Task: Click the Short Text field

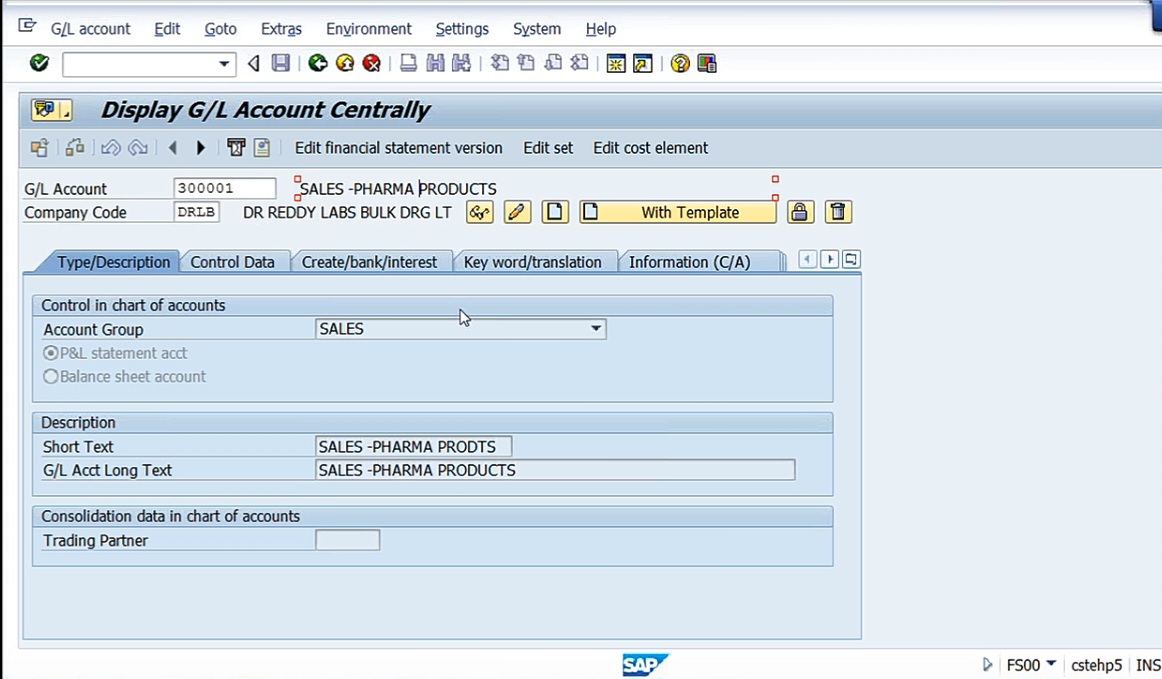Action: point(413,446)
